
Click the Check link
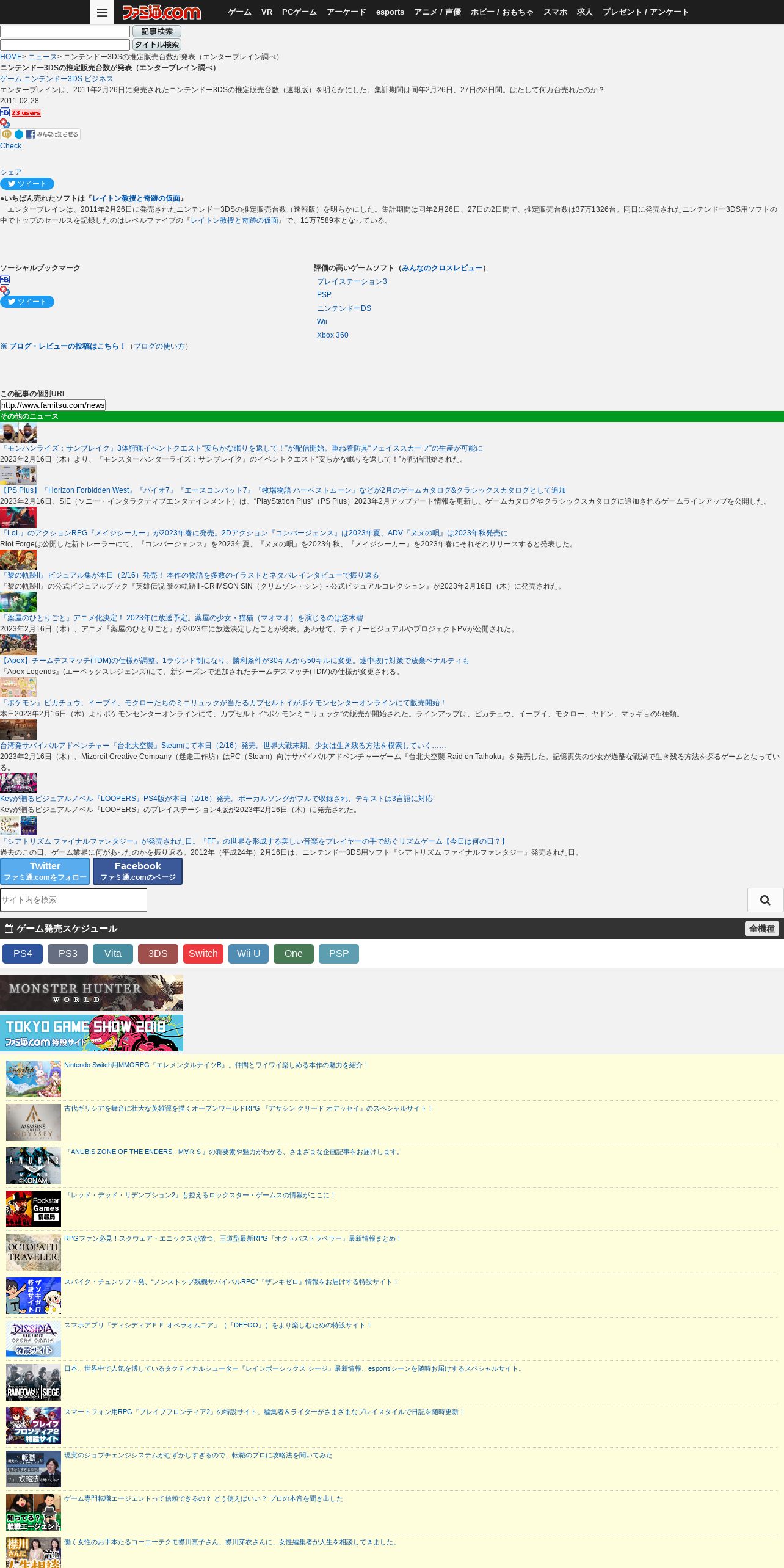tap(10, 146)
